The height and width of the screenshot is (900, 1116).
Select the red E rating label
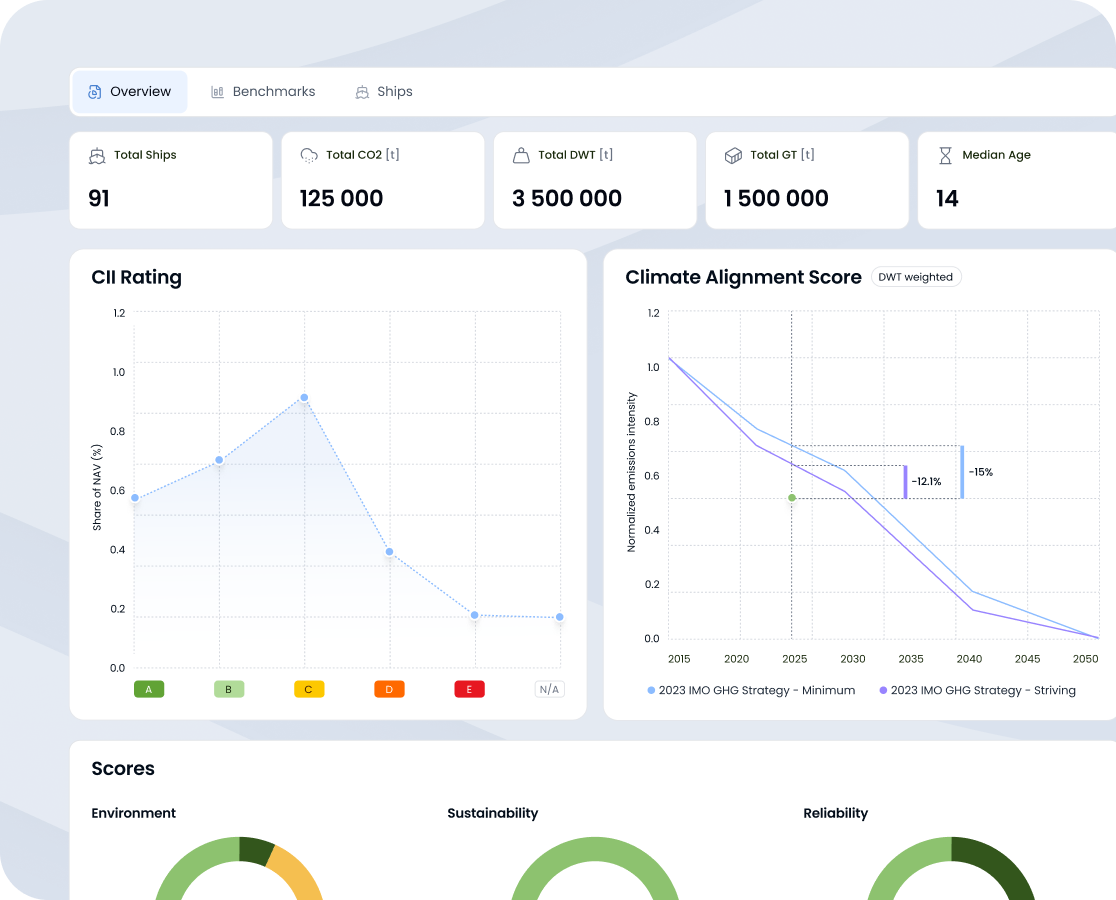[x=469, y=689]
